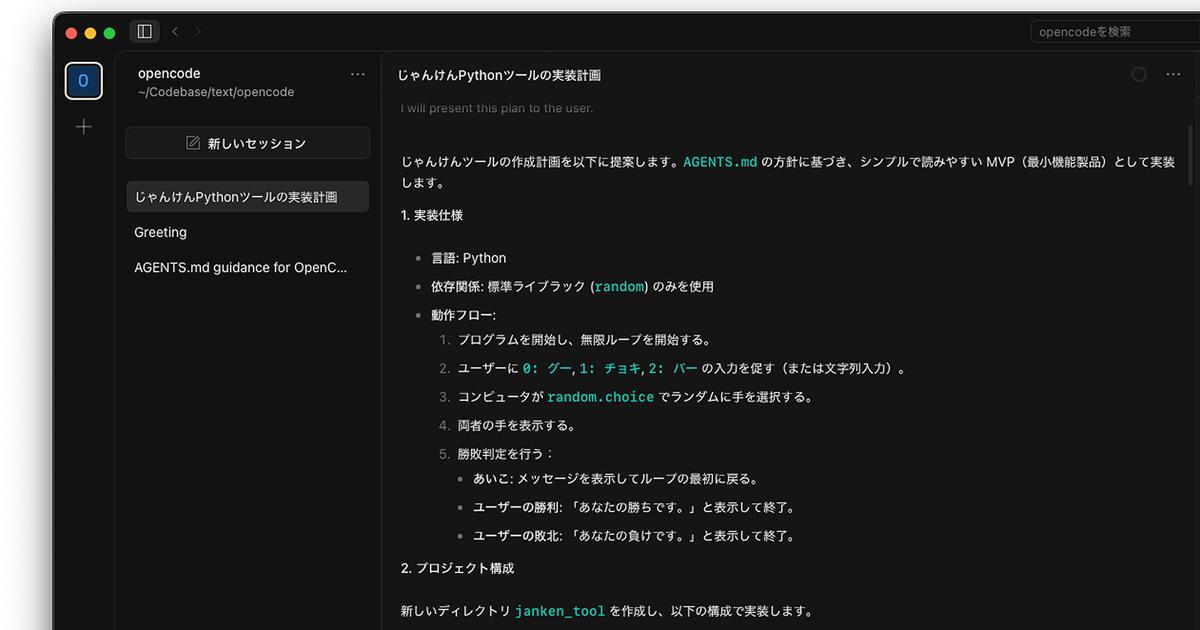Click the 勝敗判定を行う step

pyautogui.click(x=505, y=454)
